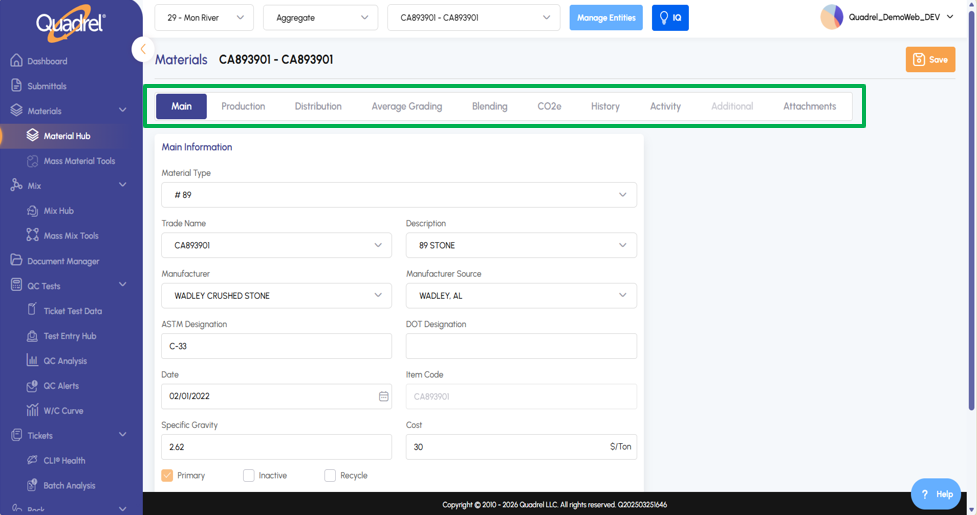Click the Manage Entities button
The width and height of the screenshot is (977, 515).
[x=606, y=17]
